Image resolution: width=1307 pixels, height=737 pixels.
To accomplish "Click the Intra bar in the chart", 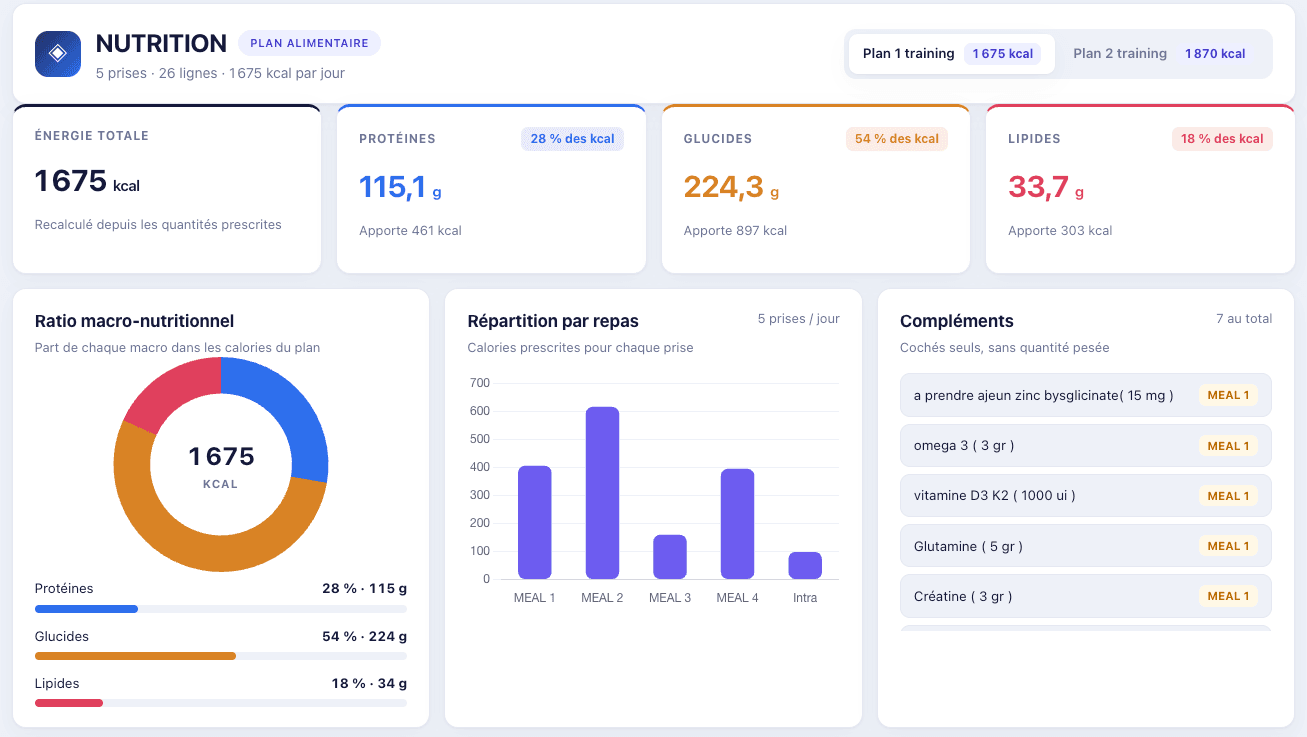I will pos(805,565).
